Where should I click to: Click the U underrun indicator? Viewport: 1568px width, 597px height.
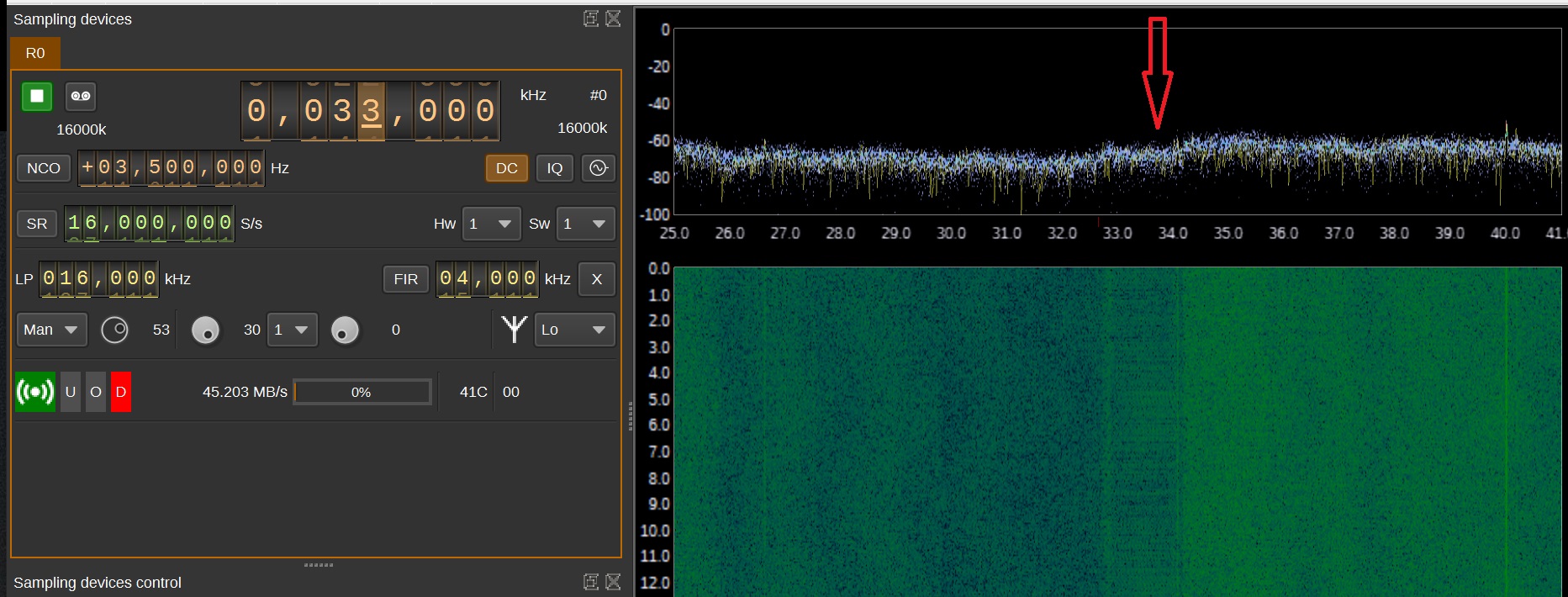click(x=71, y=392)
